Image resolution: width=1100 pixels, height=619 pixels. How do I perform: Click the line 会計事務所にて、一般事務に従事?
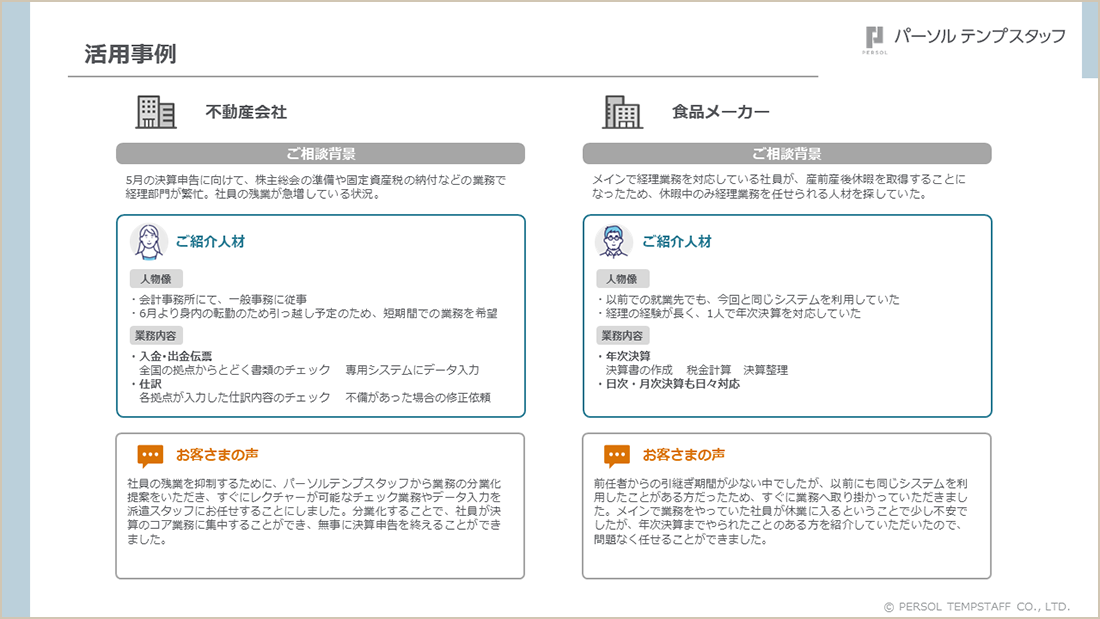[219, 299]
